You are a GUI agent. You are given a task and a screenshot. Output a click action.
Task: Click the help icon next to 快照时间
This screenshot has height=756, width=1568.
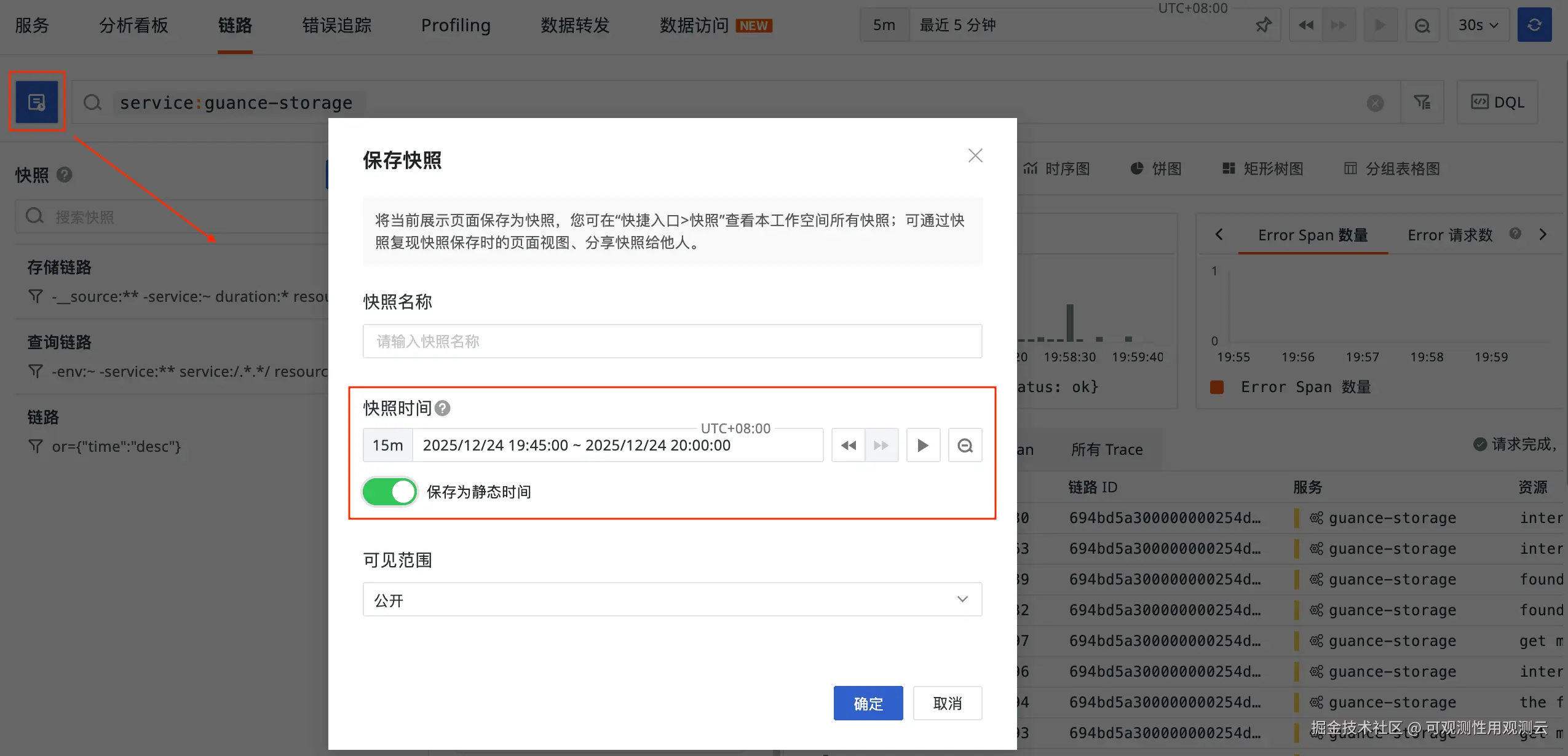coord(442,408)
